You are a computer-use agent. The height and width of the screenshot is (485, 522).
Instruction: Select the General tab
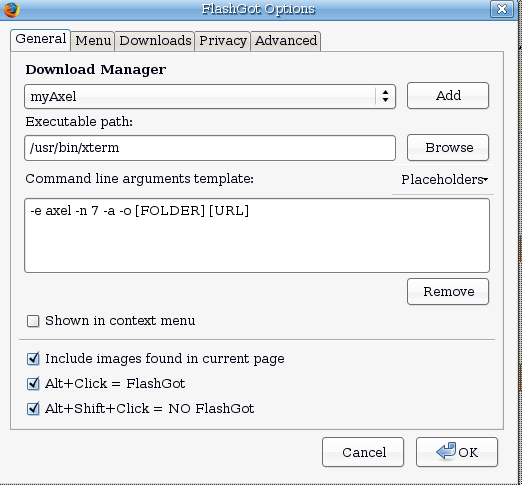[x=40, y=40]
